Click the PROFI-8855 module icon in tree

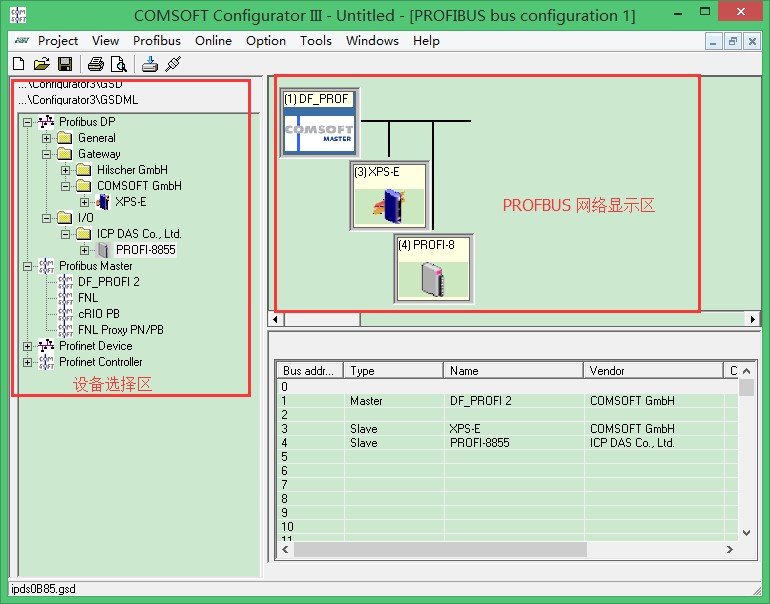pos(103,250)
